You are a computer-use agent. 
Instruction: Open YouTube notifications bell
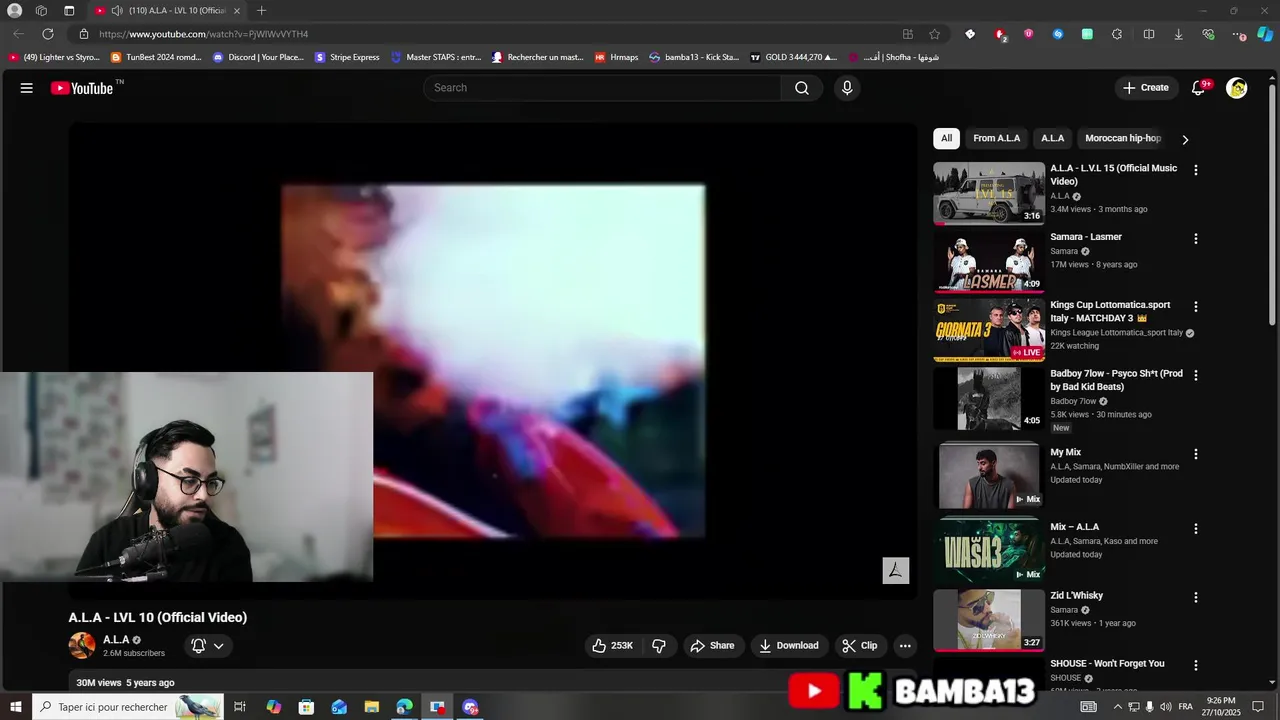1198,88
